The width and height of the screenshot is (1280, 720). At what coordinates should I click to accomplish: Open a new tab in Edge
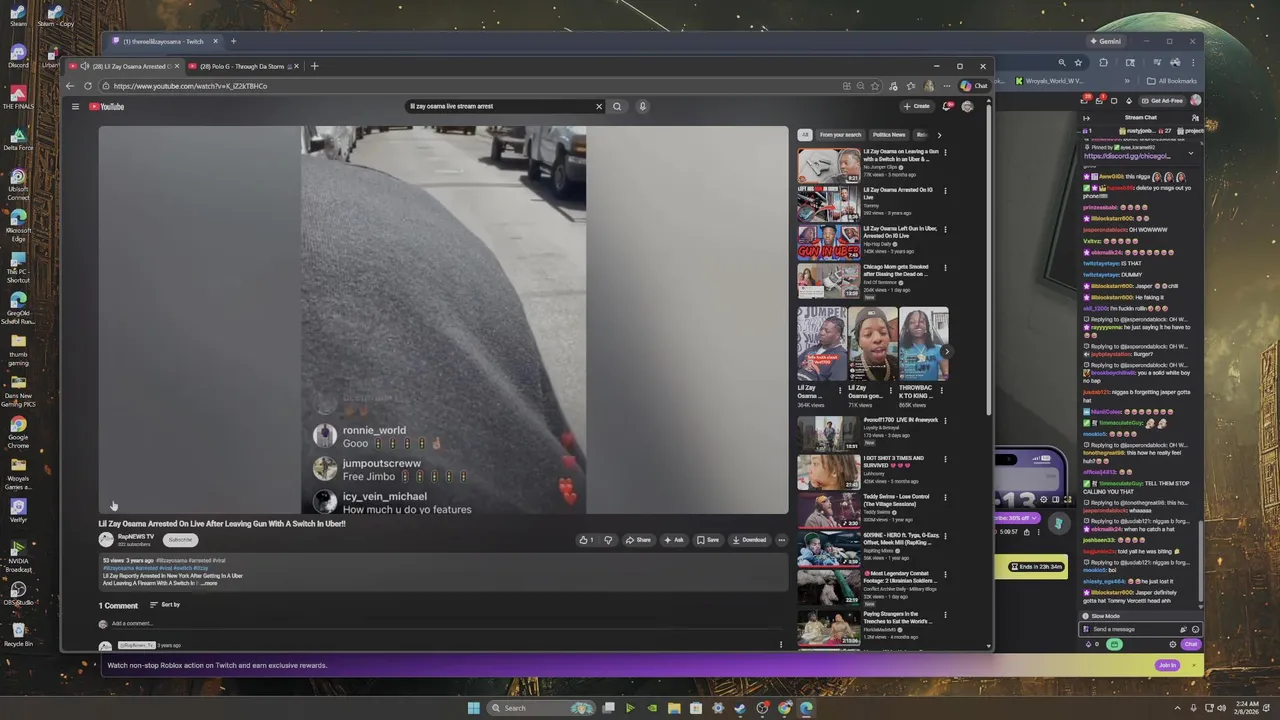(x=314, y=66)
